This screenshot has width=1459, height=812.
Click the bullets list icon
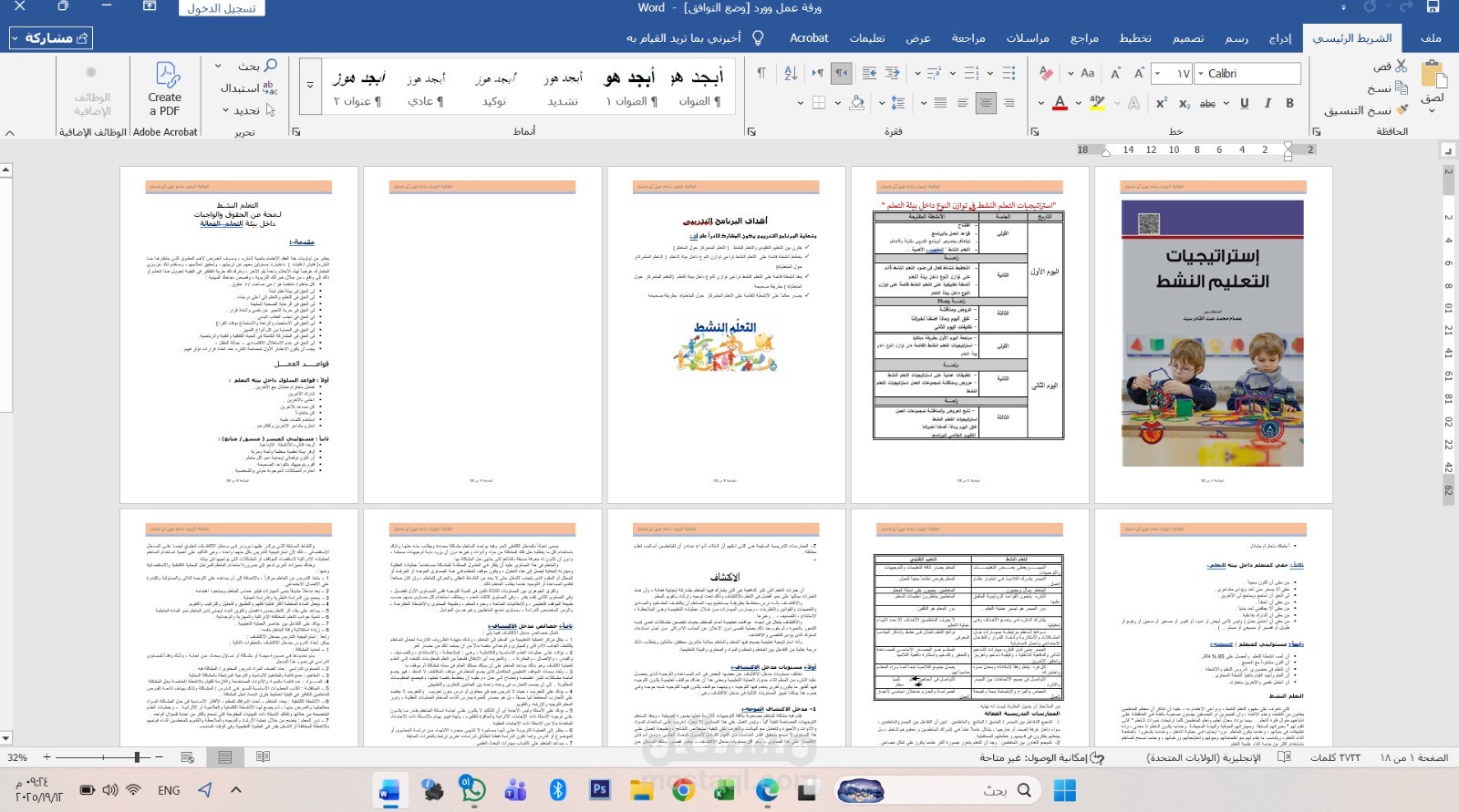1009,73
